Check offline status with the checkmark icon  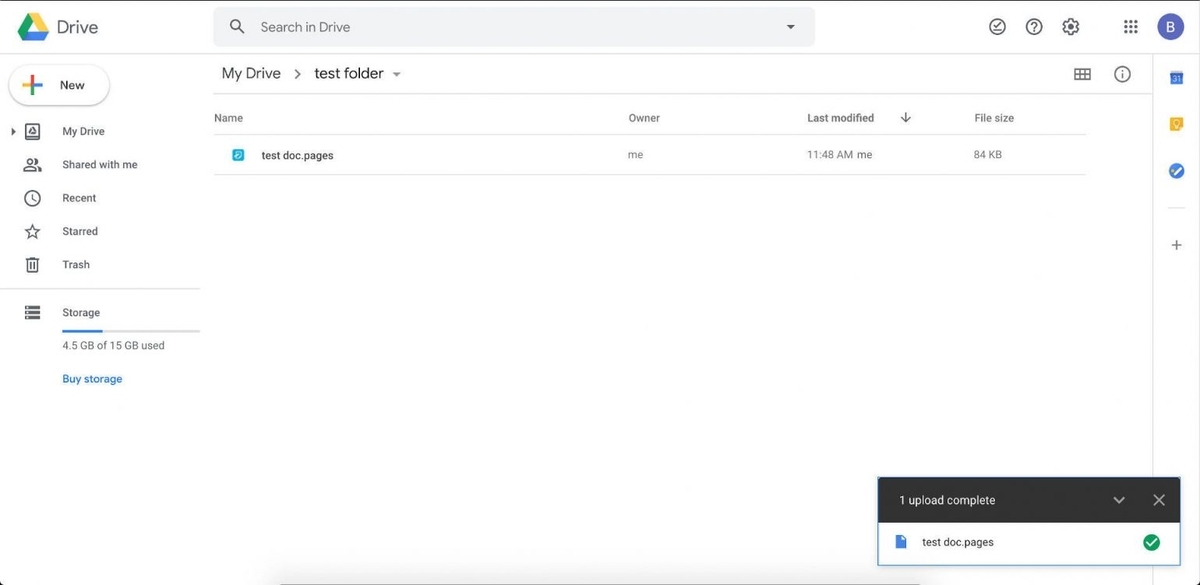click(997, 26)
